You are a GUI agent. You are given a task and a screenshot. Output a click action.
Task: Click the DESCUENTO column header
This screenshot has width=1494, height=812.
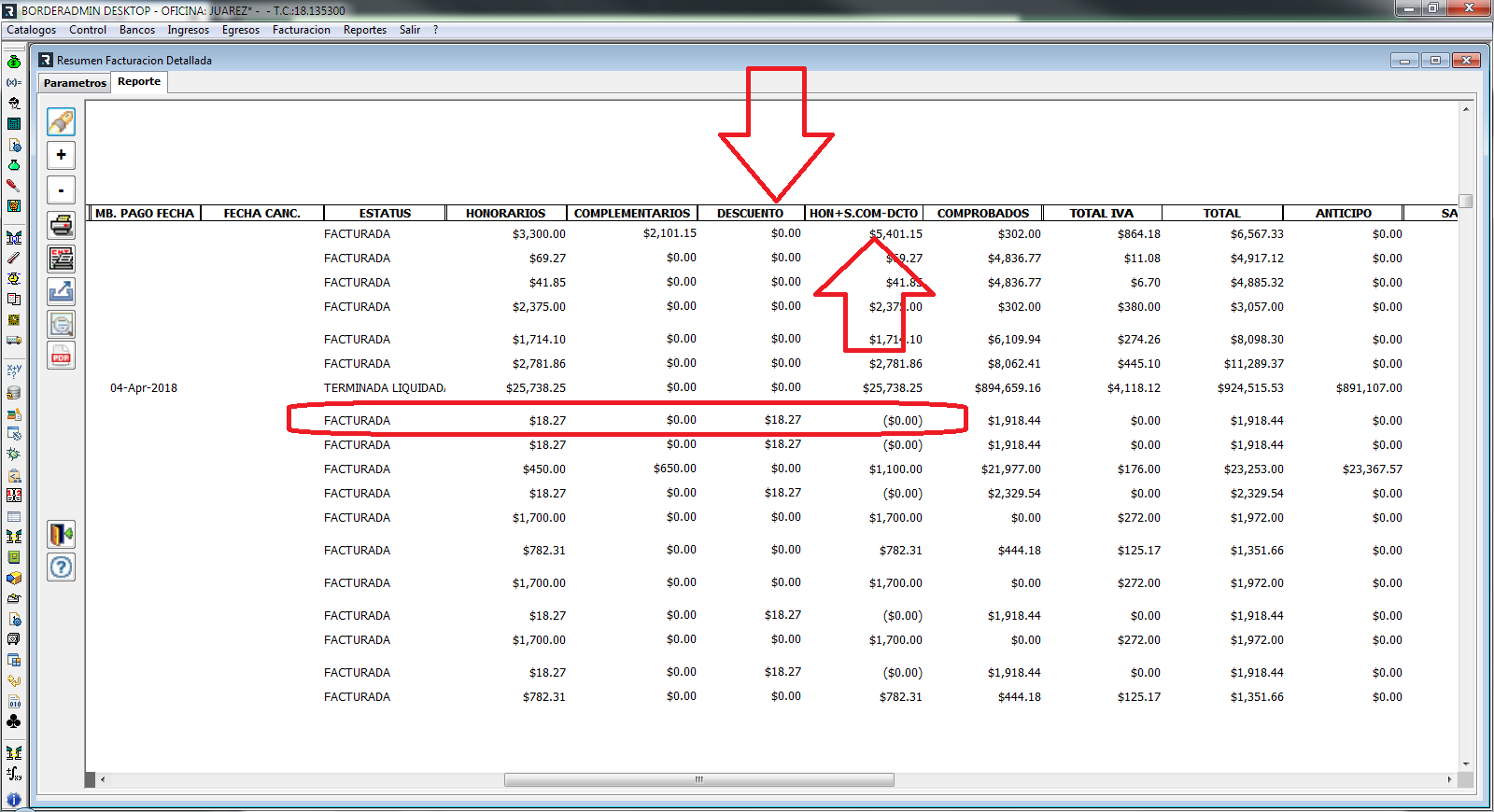(750, 214)
